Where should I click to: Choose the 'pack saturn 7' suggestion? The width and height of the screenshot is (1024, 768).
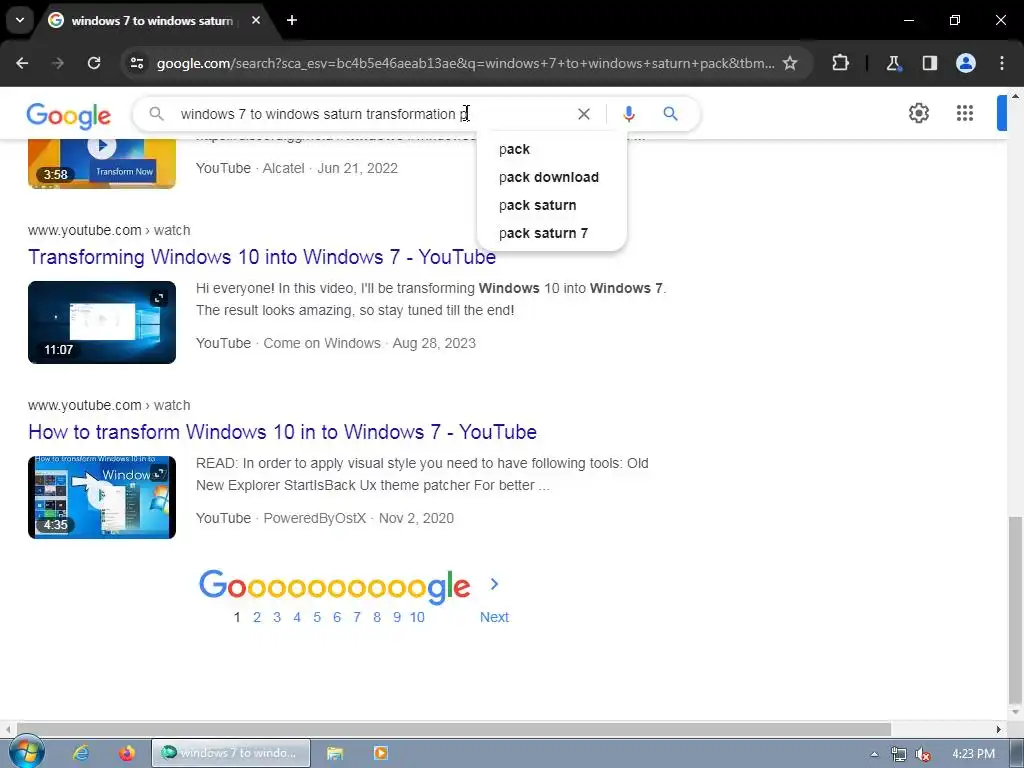pyautogui.click(x=552, y=234)
